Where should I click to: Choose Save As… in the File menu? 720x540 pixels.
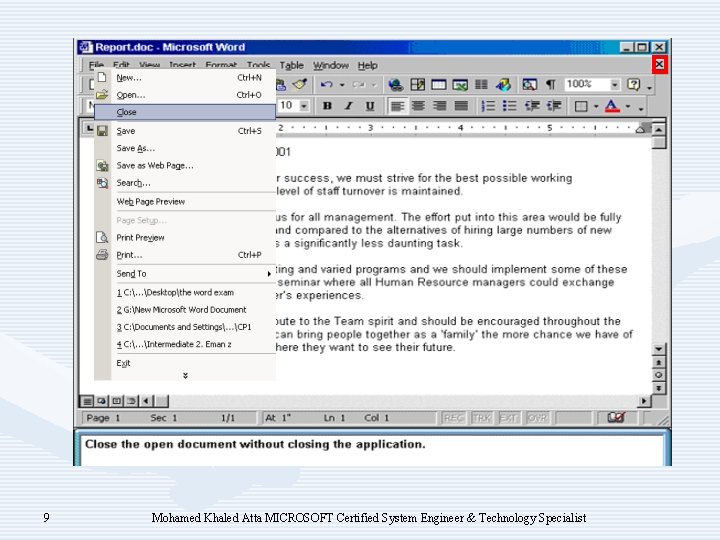185,148
